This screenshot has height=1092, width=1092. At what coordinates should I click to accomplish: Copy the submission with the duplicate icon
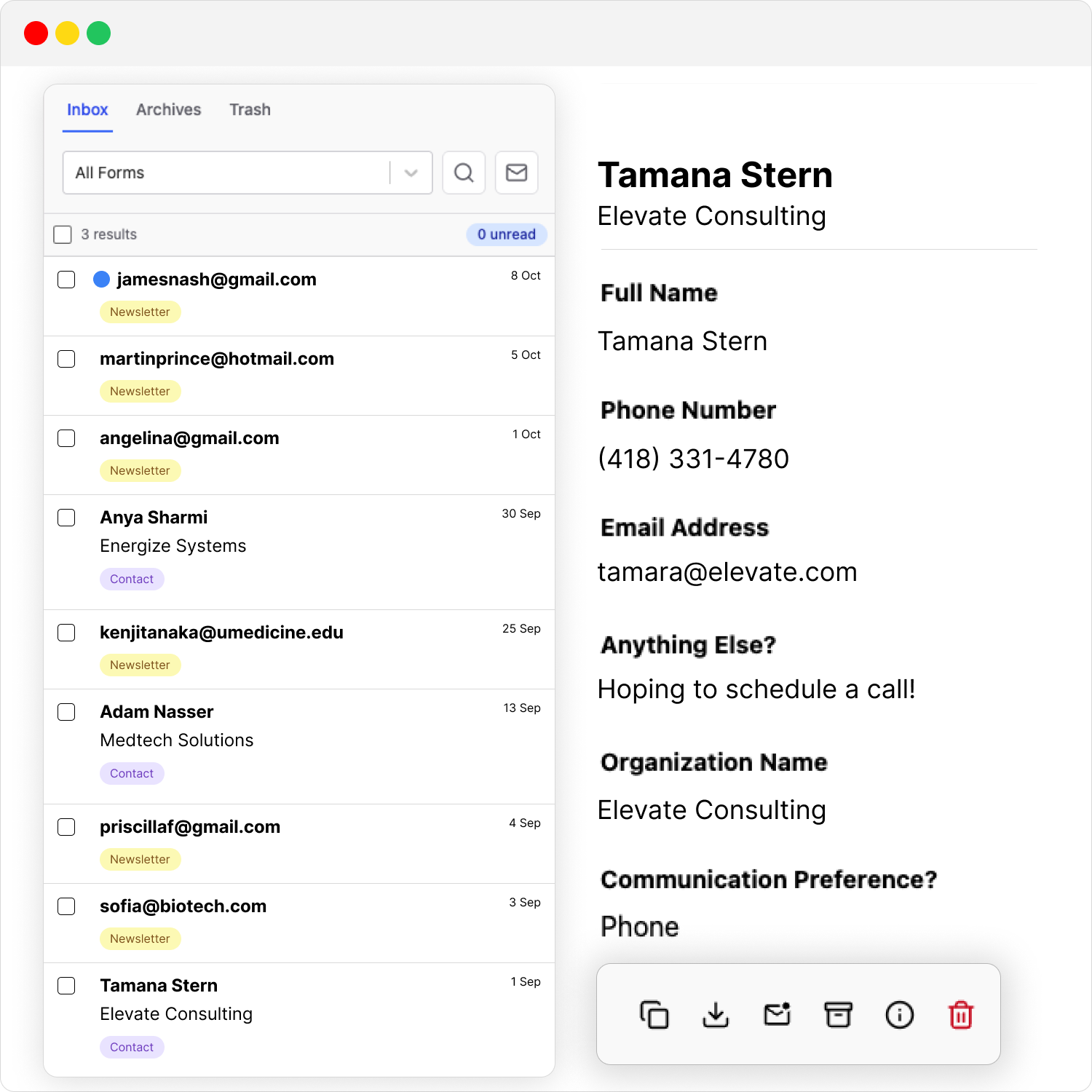(654, 1014)
